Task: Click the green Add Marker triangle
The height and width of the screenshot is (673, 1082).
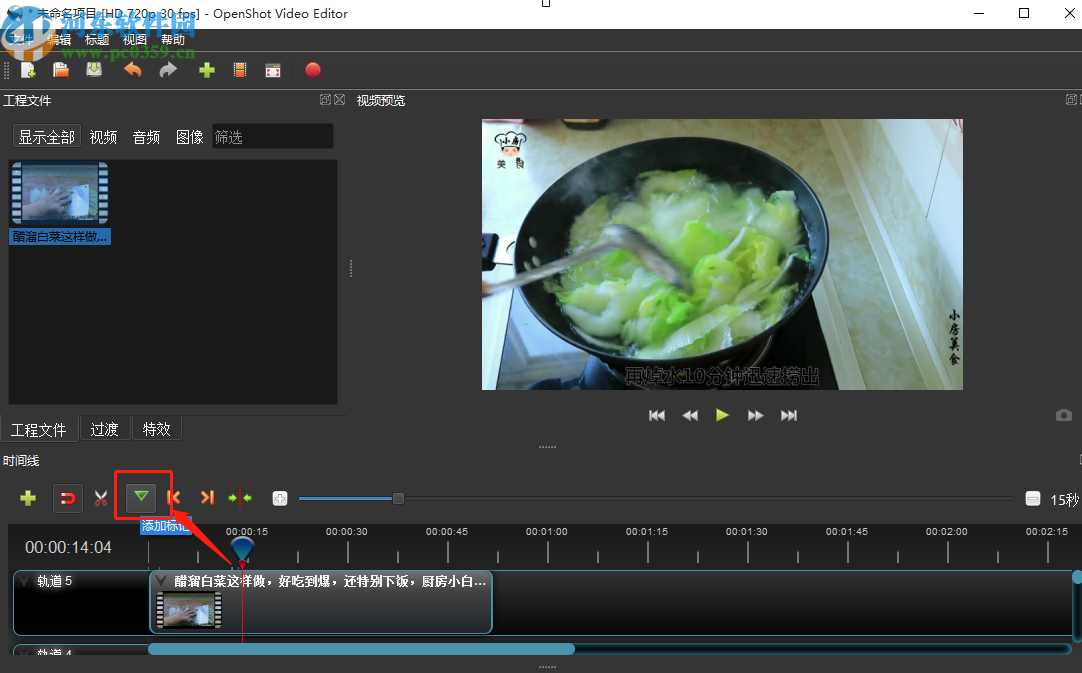Action: click(x=142, y=497)
